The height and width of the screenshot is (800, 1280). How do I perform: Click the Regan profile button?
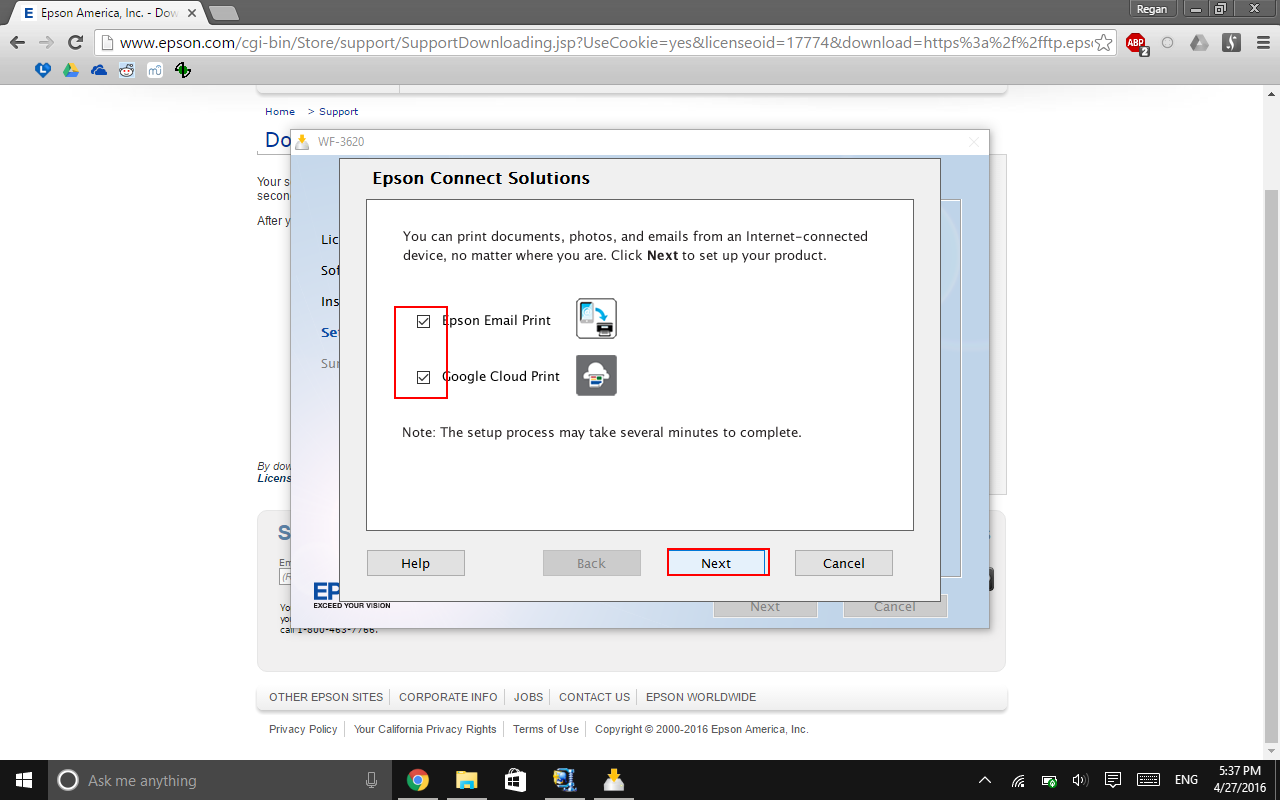pos(1152,9)
